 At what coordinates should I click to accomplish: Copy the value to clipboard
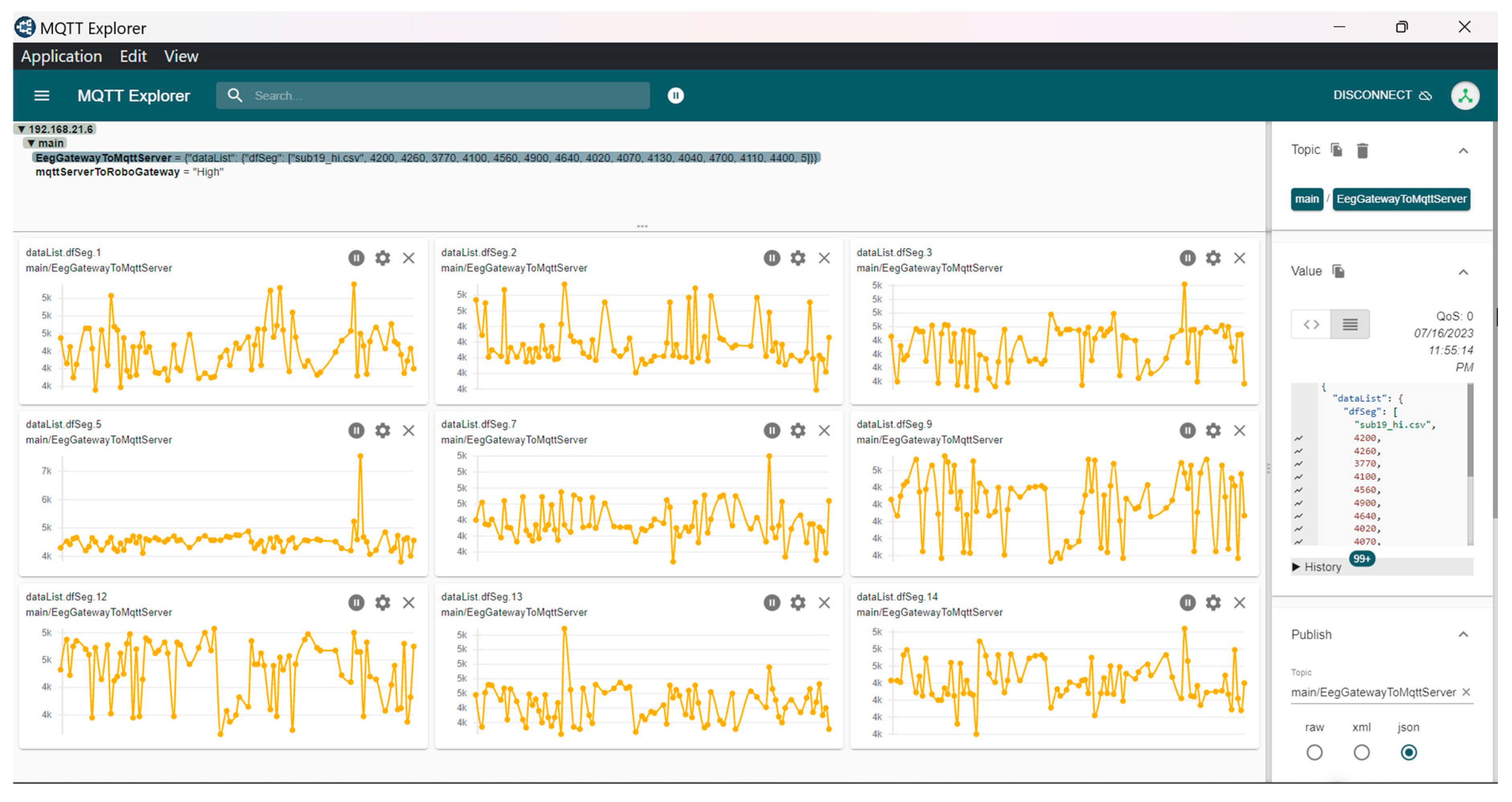[1338, 271]
